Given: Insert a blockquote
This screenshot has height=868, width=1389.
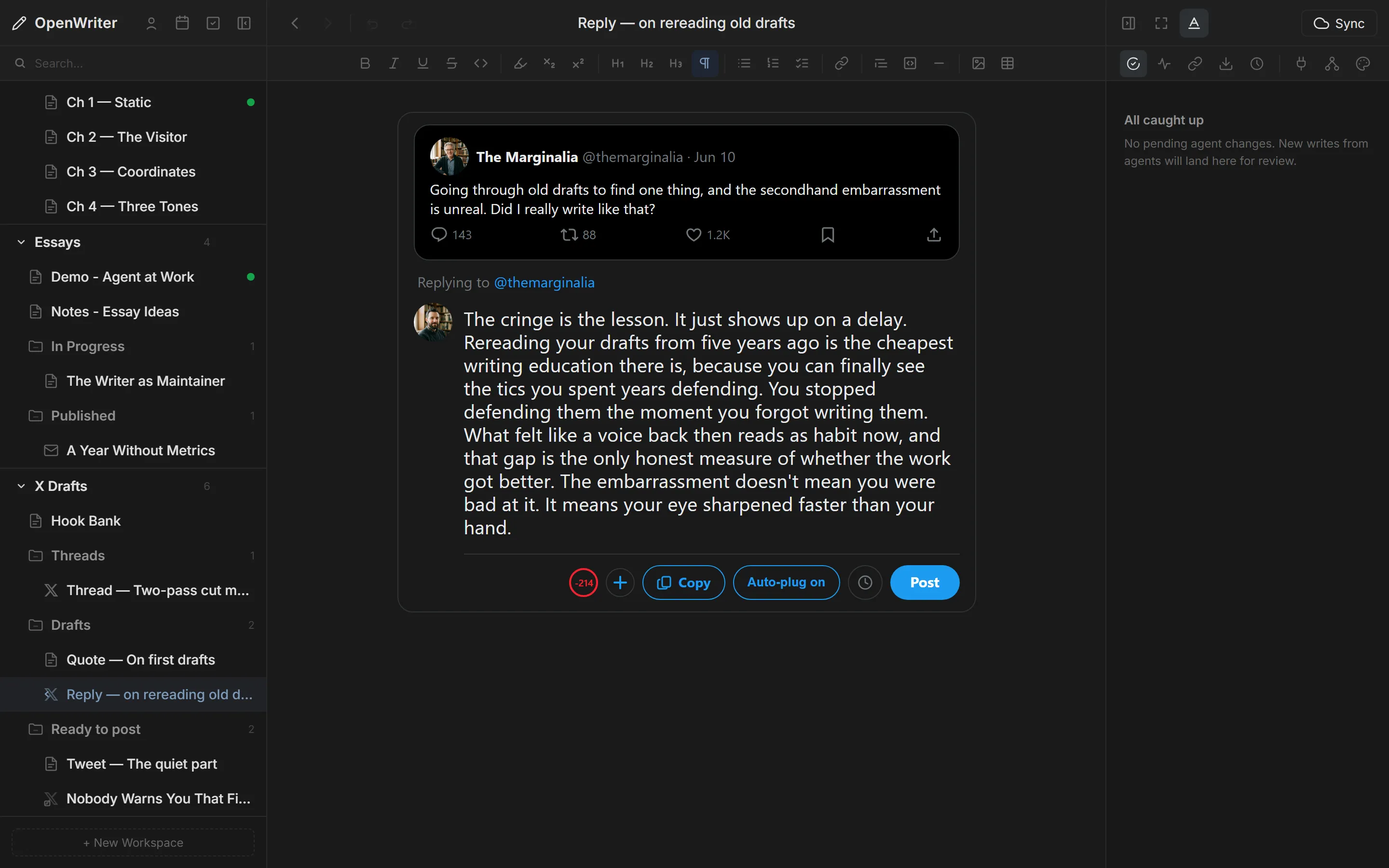Looking at the screenshot, I should (881, 63).
